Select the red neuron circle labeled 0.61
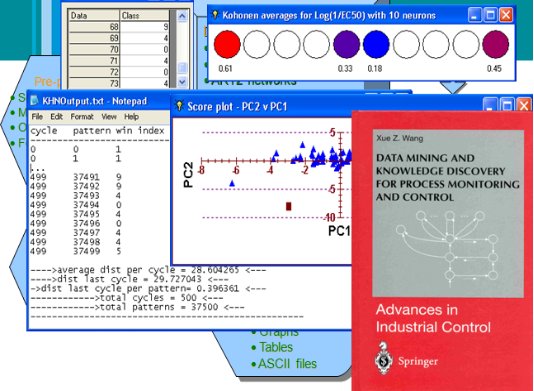 [227, 44]
